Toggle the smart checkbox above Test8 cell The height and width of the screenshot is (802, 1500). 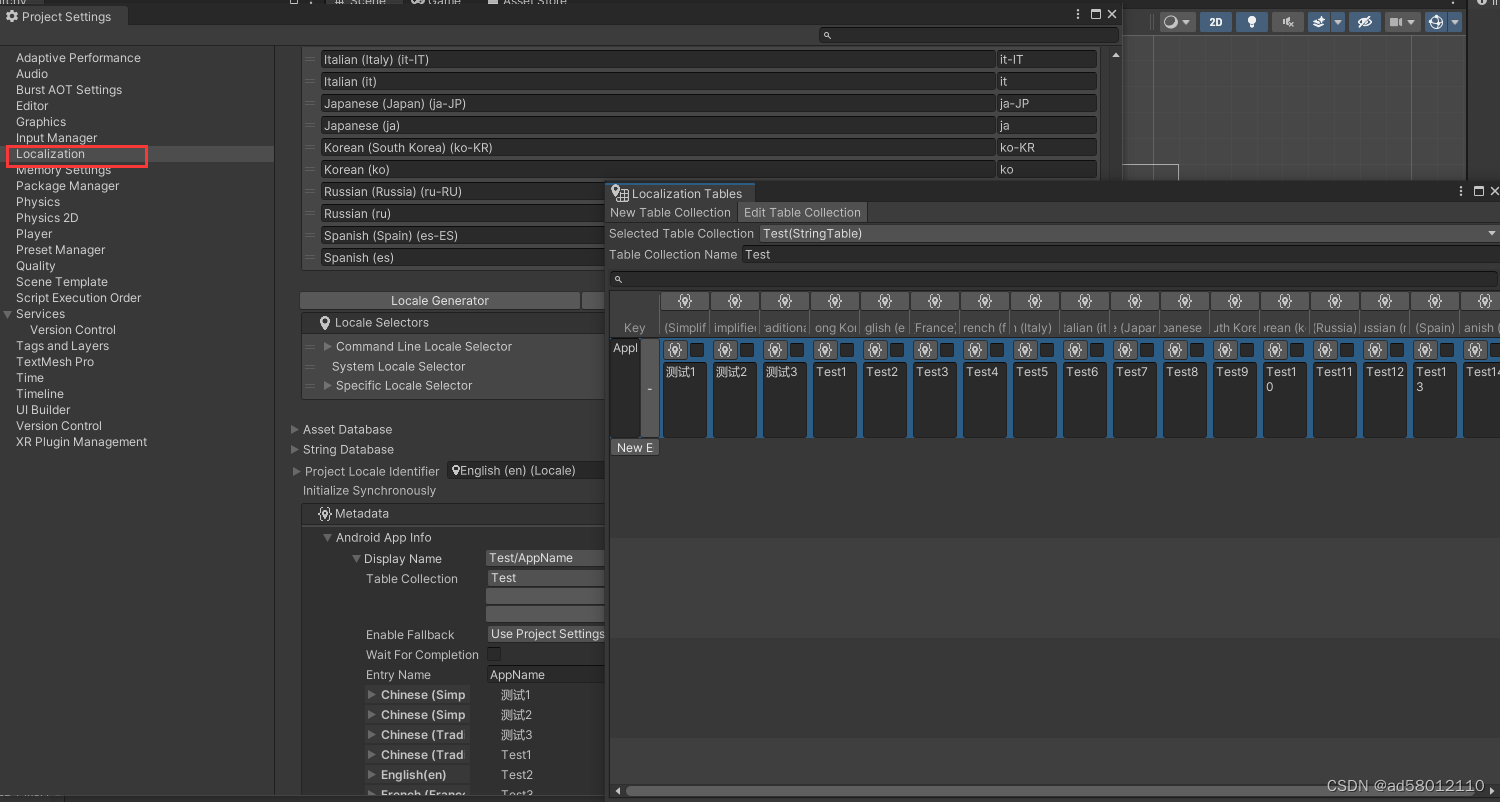(1197, 350)
